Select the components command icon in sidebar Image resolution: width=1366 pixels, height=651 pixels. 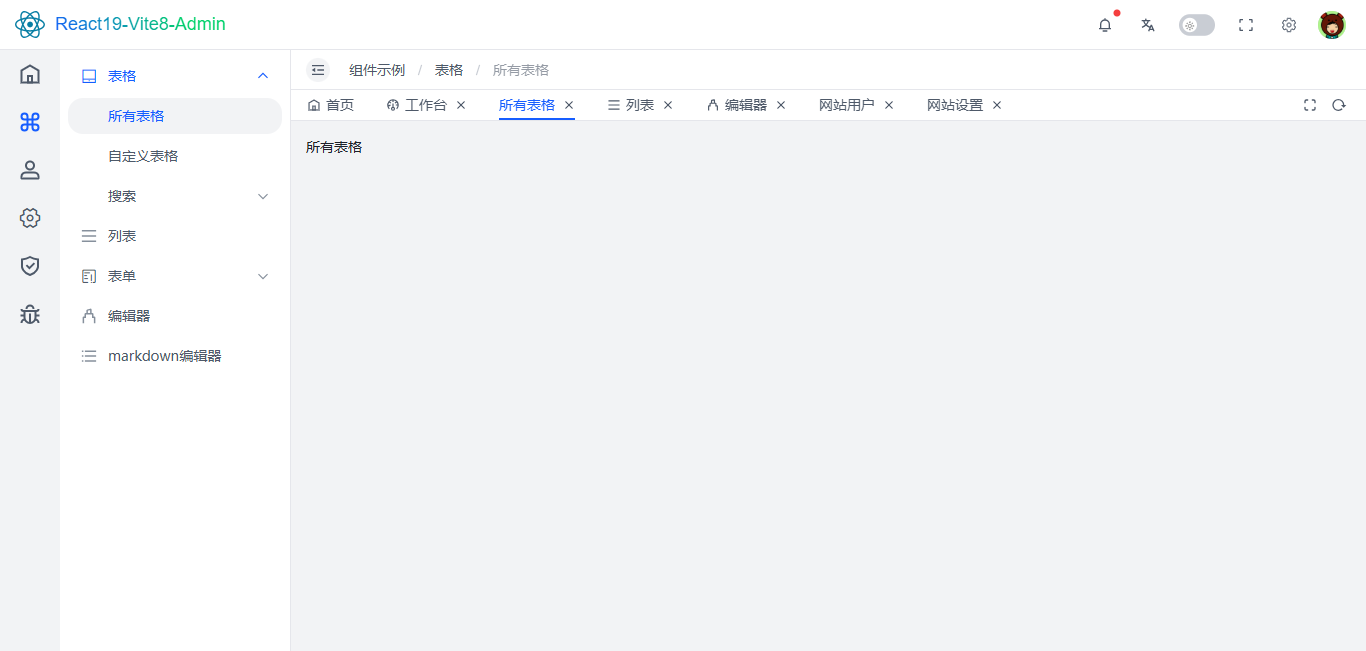pyautogui.click(x=30, y=122)
